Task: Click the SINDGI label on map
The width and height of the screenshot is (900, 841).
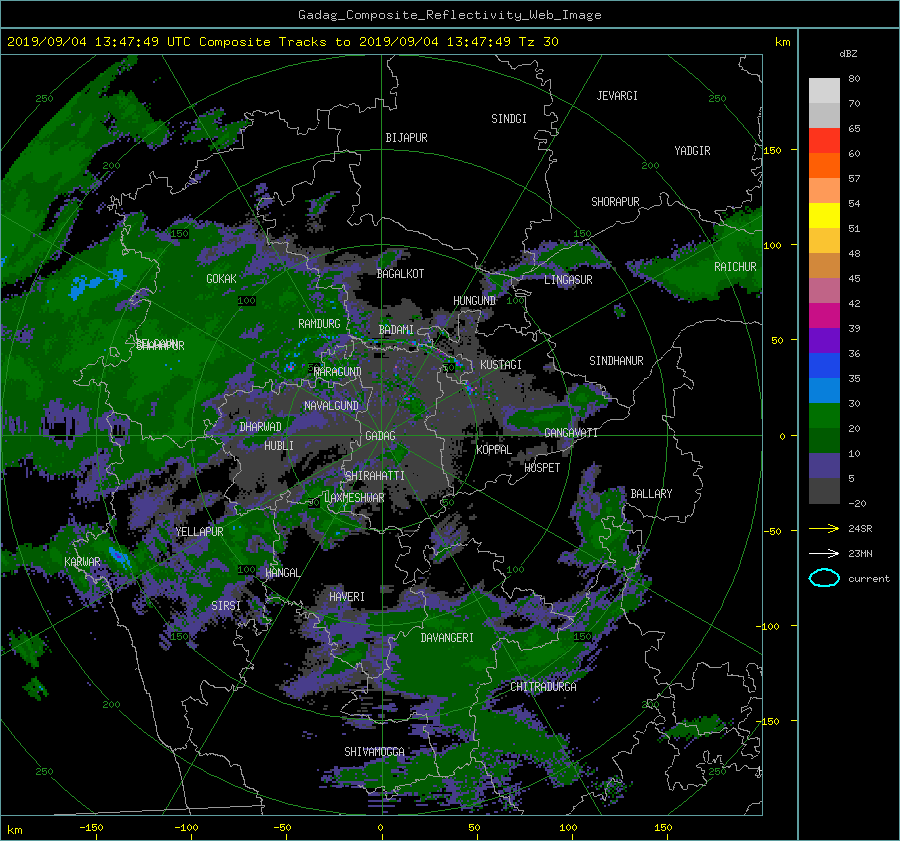Action: point(509,119)
